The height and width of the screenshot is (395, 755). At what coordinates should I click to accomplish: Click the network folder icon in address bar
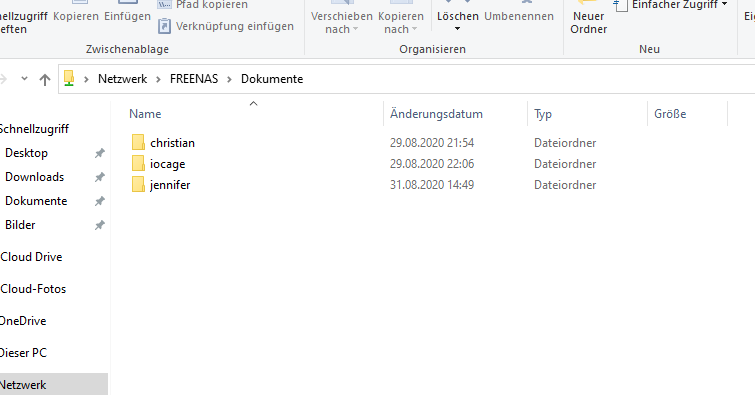[69, 78]
